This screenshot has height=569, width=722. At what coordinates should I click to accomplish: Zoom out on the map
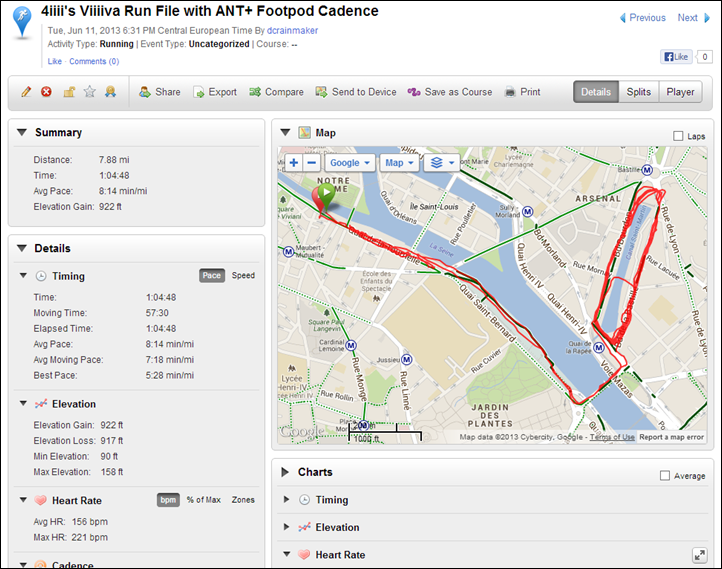pos(312,163)
